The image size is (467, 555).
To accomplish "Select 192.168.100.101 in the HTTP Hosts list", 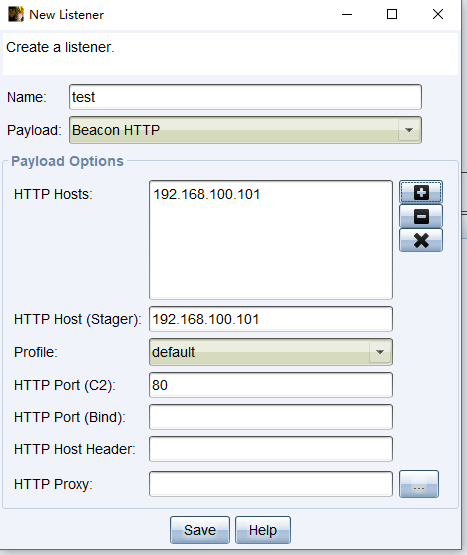I will [x=207, y=194].
